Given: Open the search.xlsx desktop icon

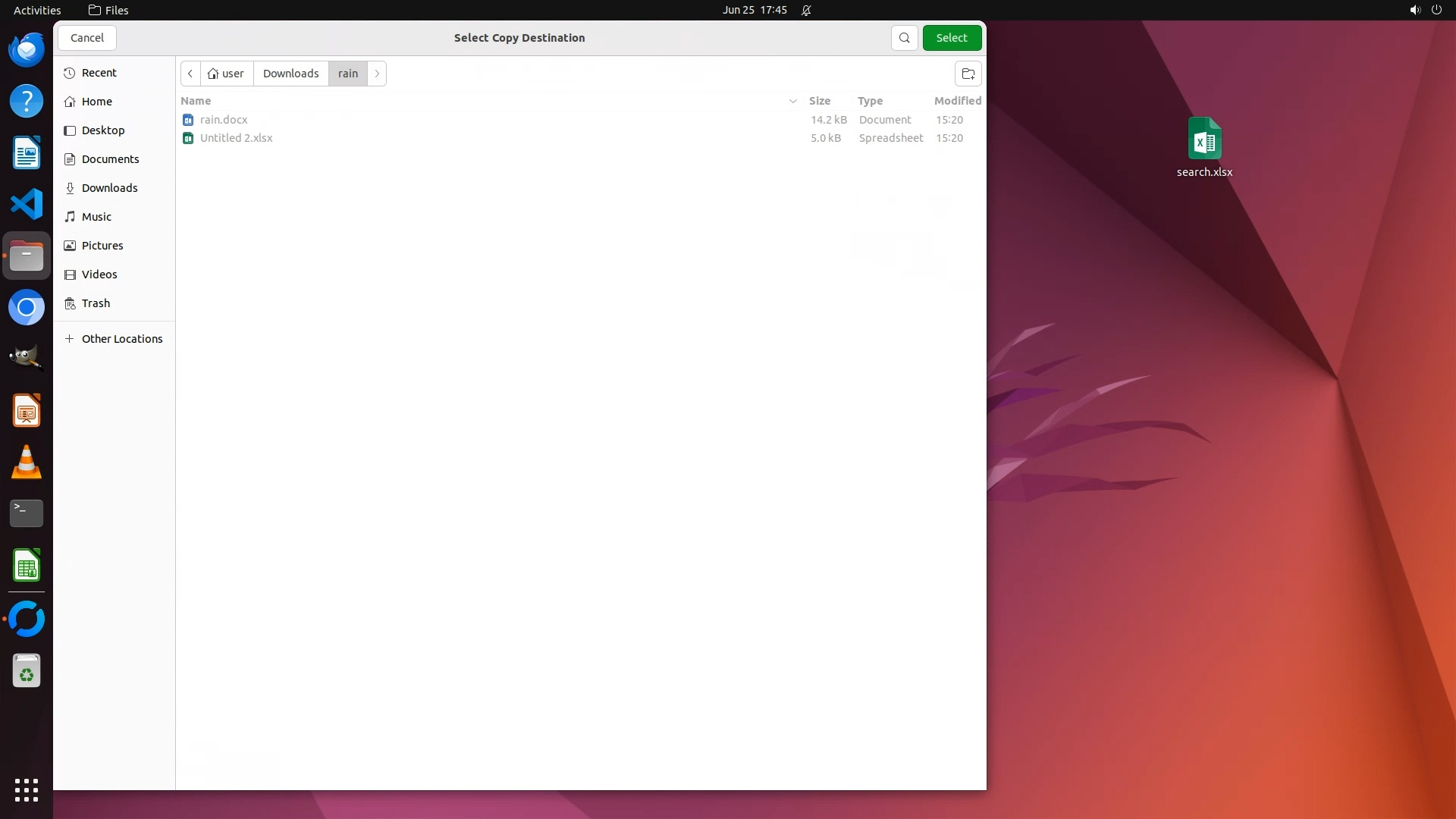Looking at the screenshot, I should [x=1204, y=143].
